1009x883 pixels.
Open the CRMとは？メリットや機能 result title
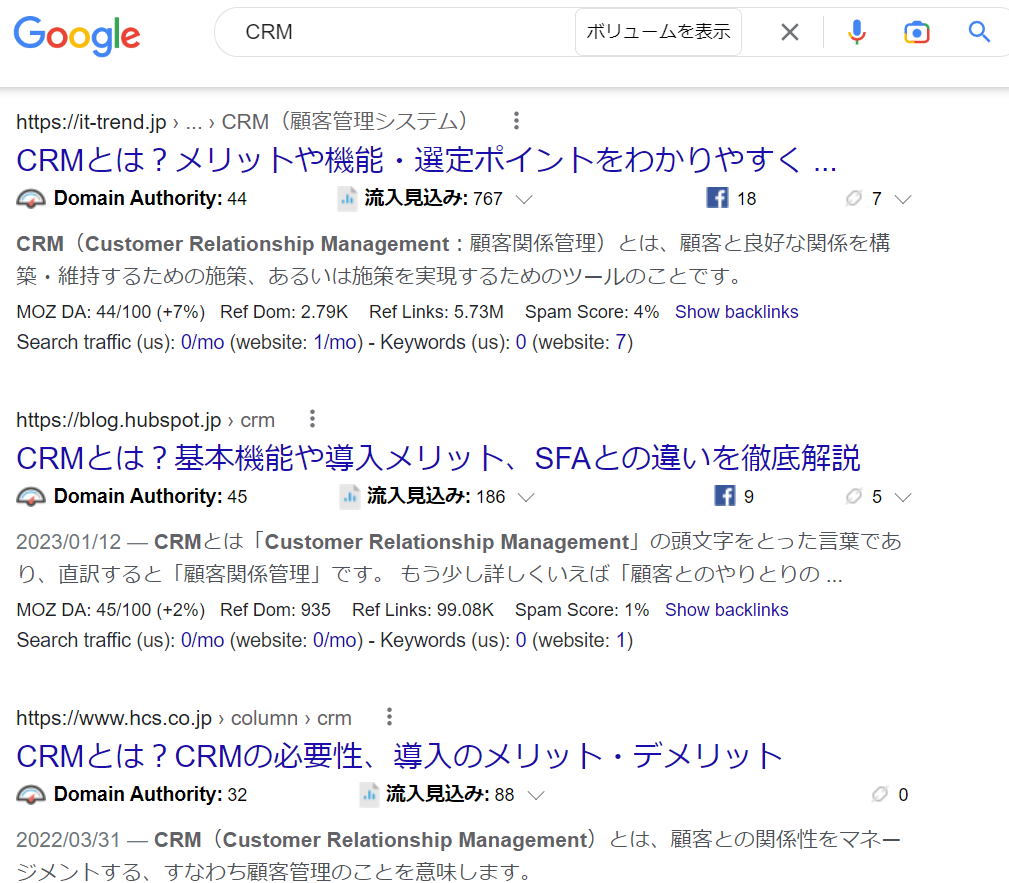426,160
